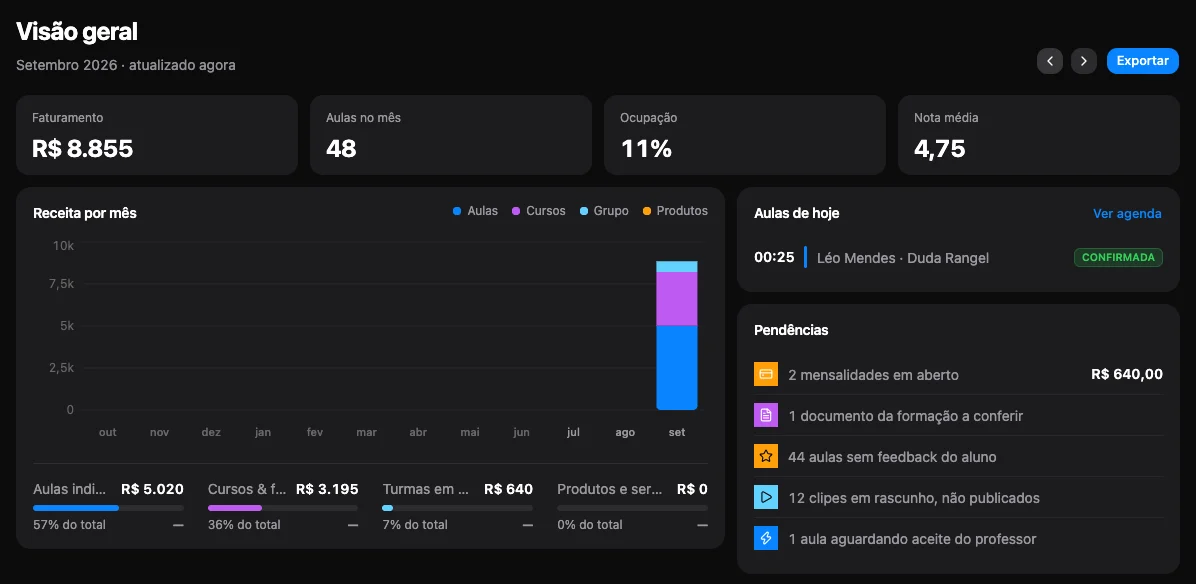
Task: Toggle the Produtos series in chart legend
Action: click(675, 211)
